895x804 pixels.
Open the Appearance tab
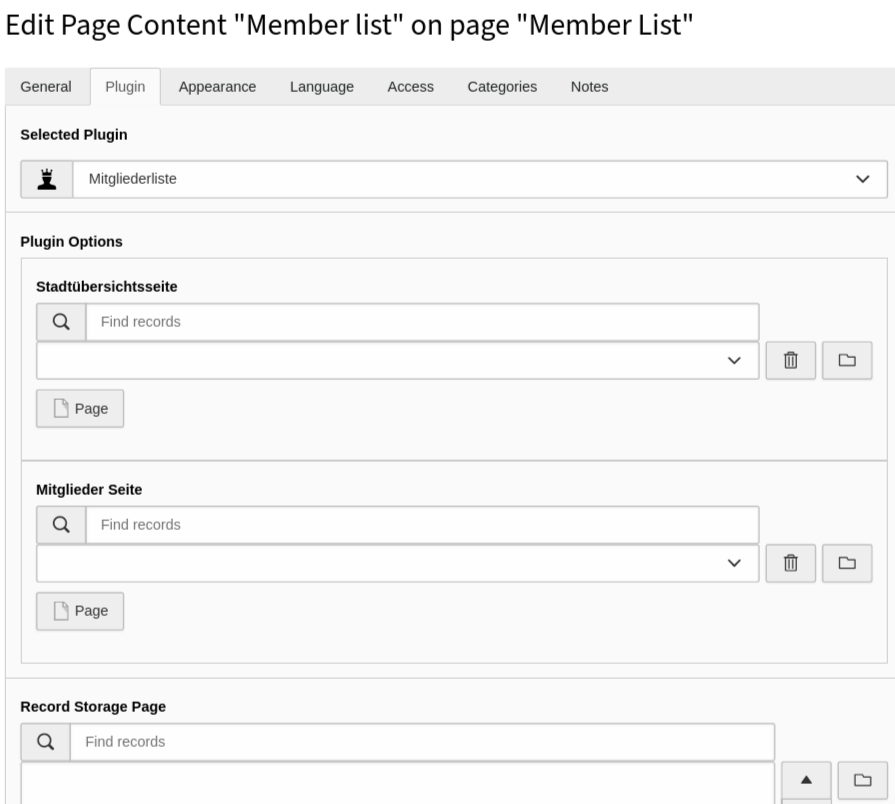click(217, 87)
